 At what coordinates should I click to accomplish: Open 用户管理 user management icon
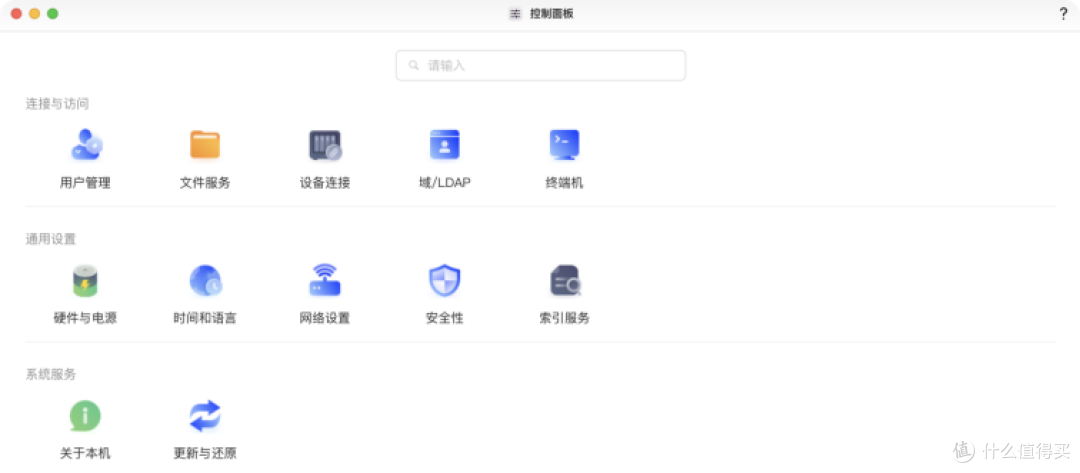click(85, 145)
